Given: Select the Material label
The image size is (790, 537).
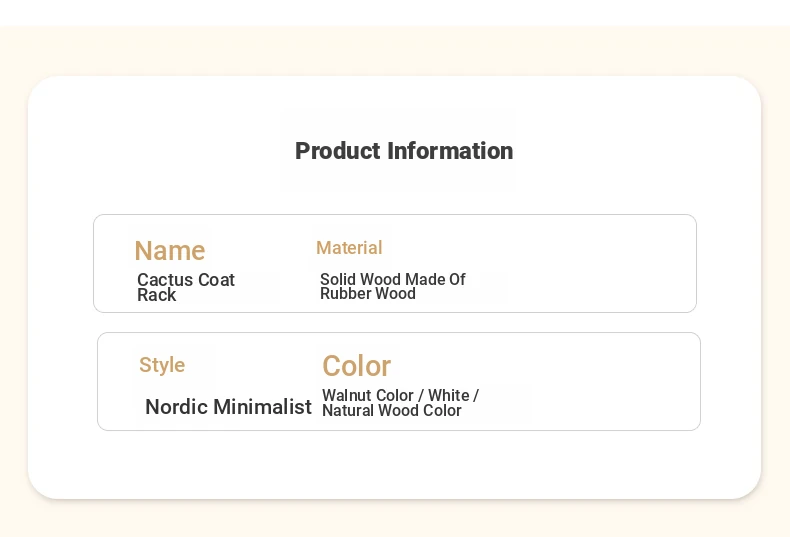Looking at the screenshot, I should tap(349, 248).
